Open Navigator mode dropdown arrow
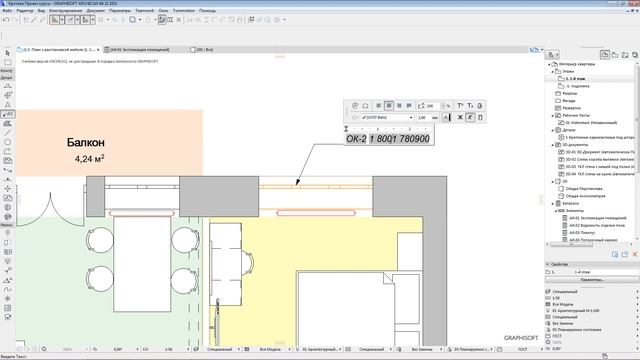Image resolution: width=640 pixels, height=360 pixels. click(x=557, y=55)
